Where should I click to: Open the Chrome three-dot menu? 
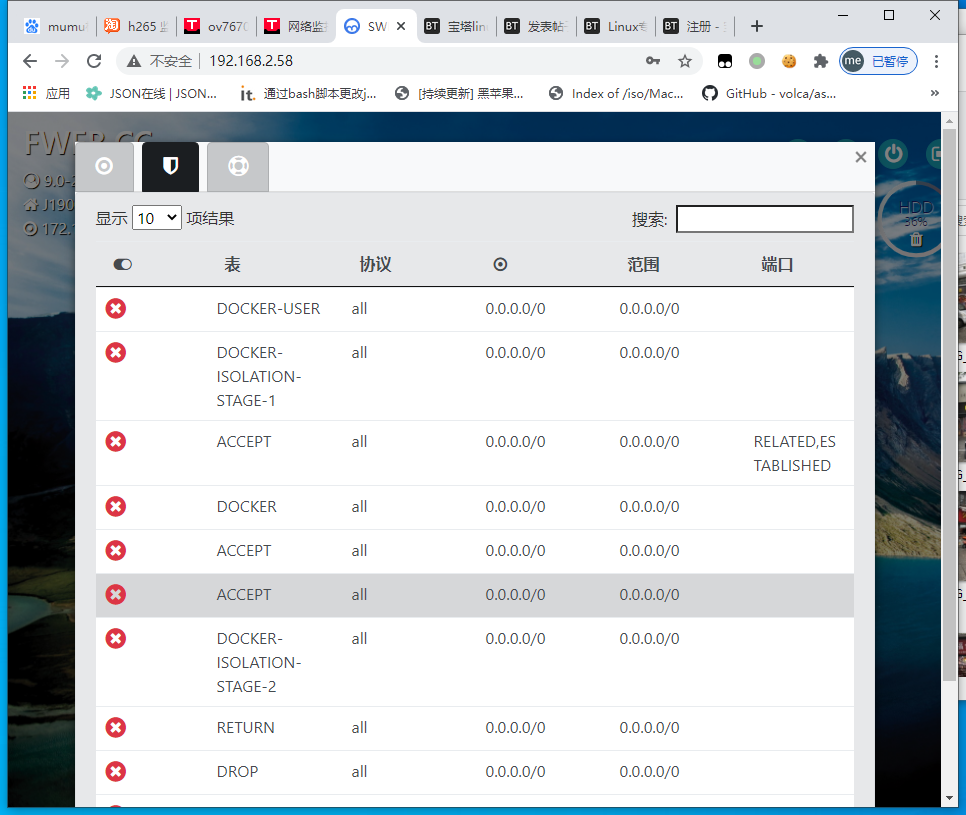tap(937, 61)
